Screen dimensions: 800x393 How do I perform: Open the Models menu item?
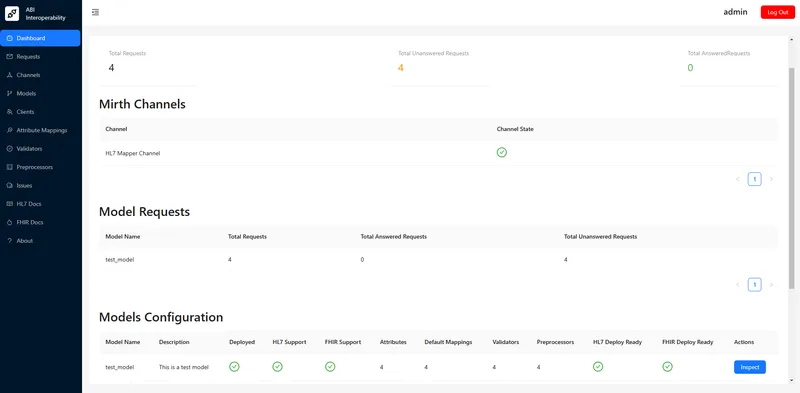click(x=40, y=93)
